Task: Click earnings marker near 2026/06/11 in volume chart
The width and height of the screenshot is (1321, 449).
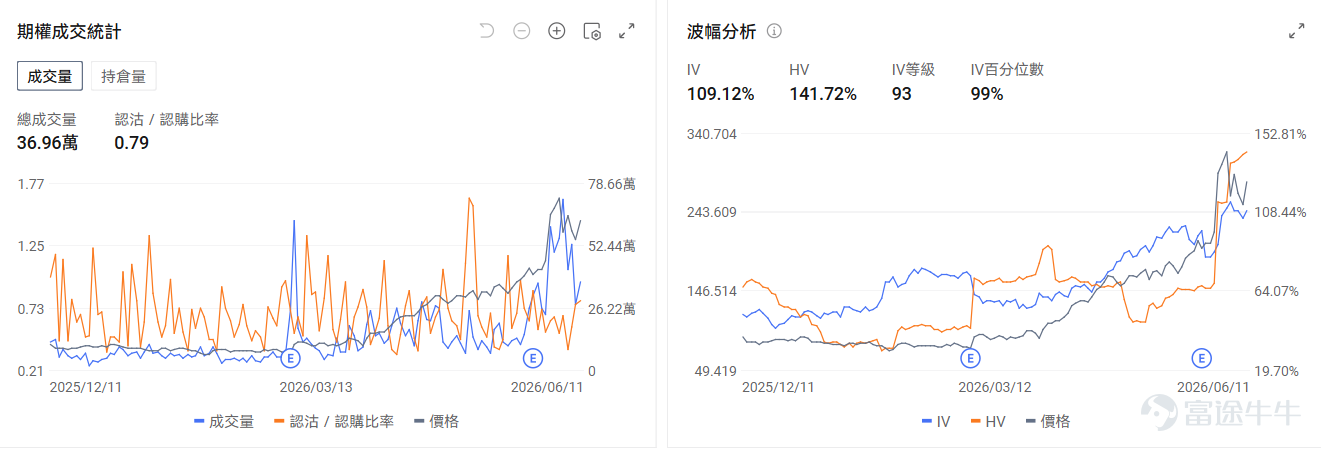Action: tap(532, 357)
